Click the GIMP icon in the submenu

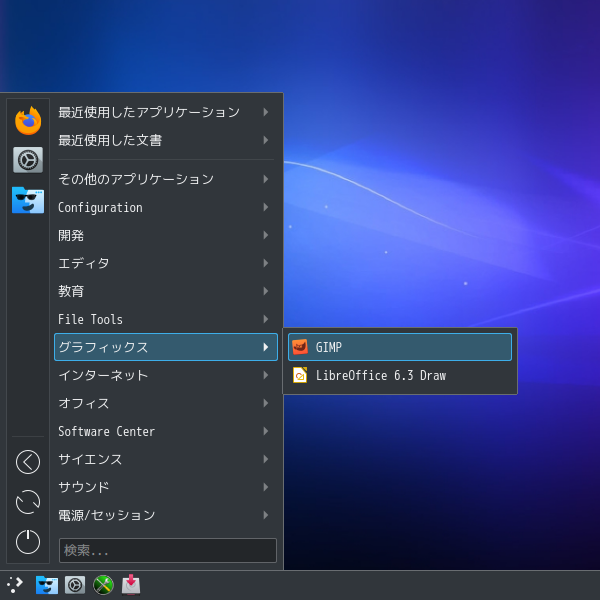tap(300, 347)
